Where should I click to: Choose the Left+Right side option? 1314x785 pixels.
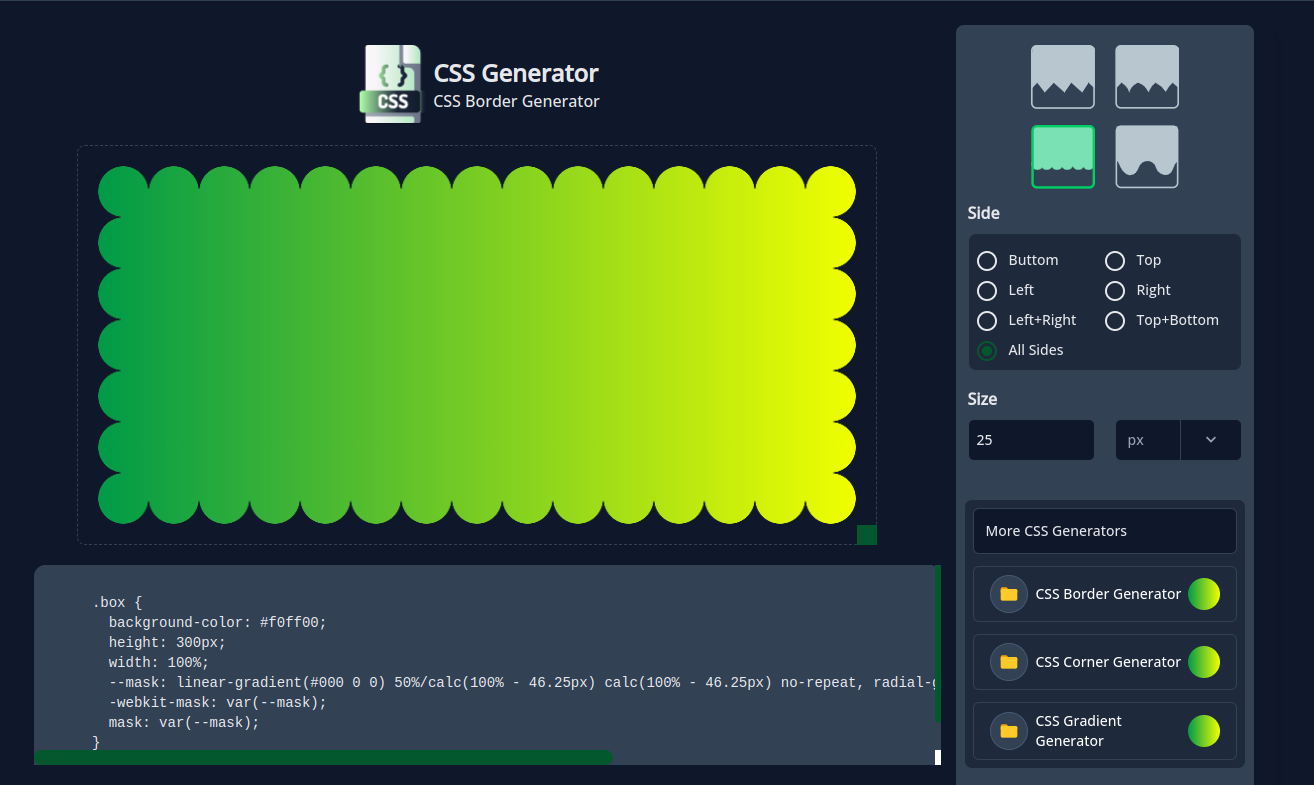click(x=987, y=321)
